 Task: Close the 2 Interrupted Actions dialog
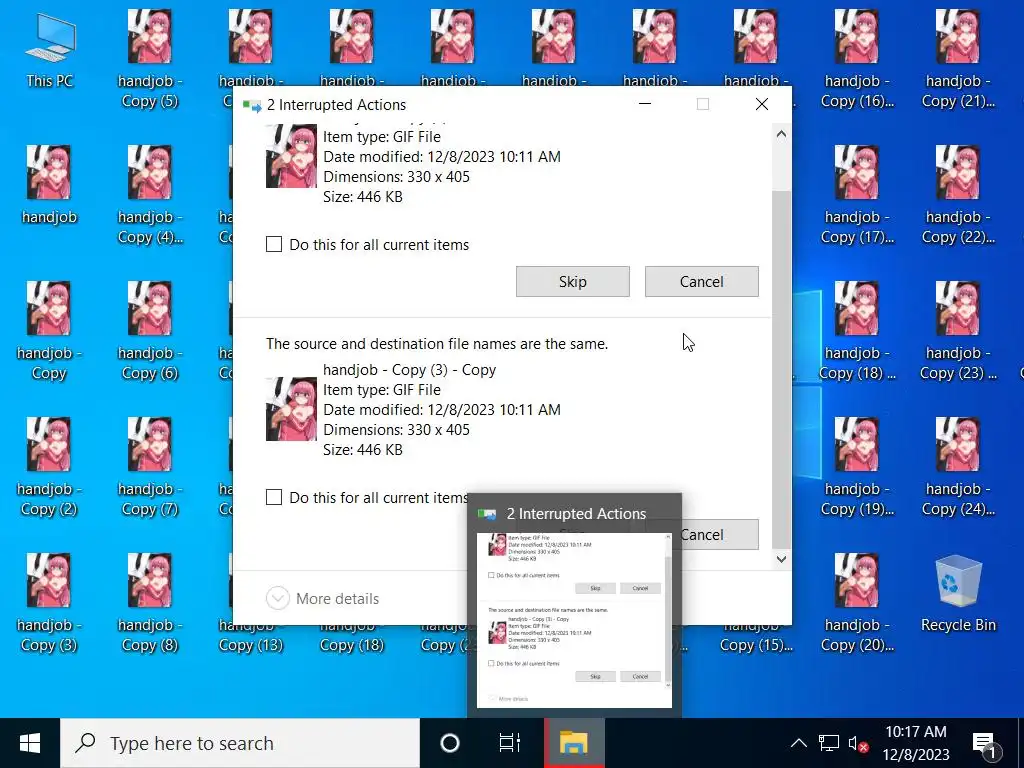click(x=761, y=104)
